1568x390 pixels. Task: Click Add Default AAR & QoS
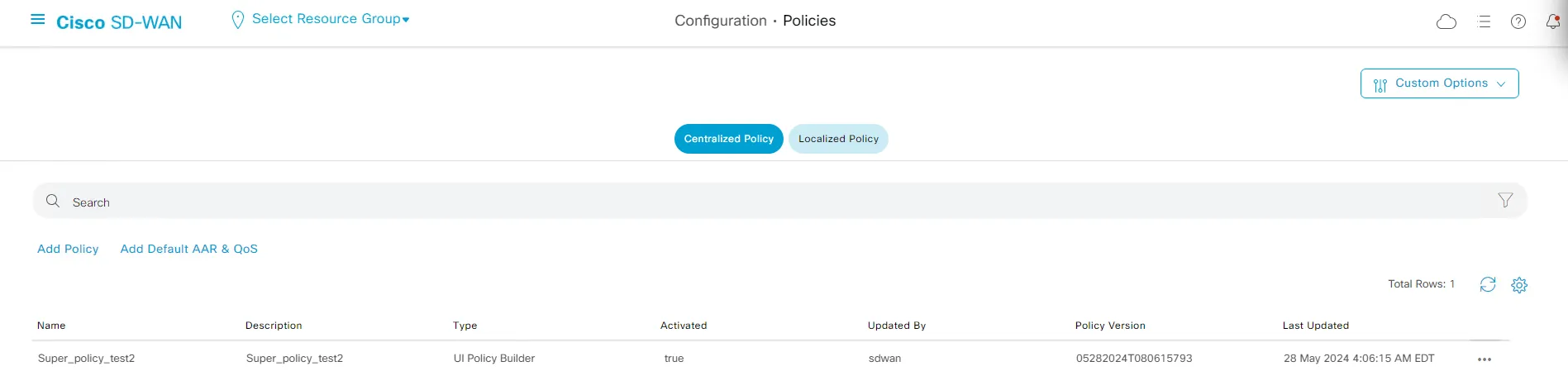pos(188,249)
